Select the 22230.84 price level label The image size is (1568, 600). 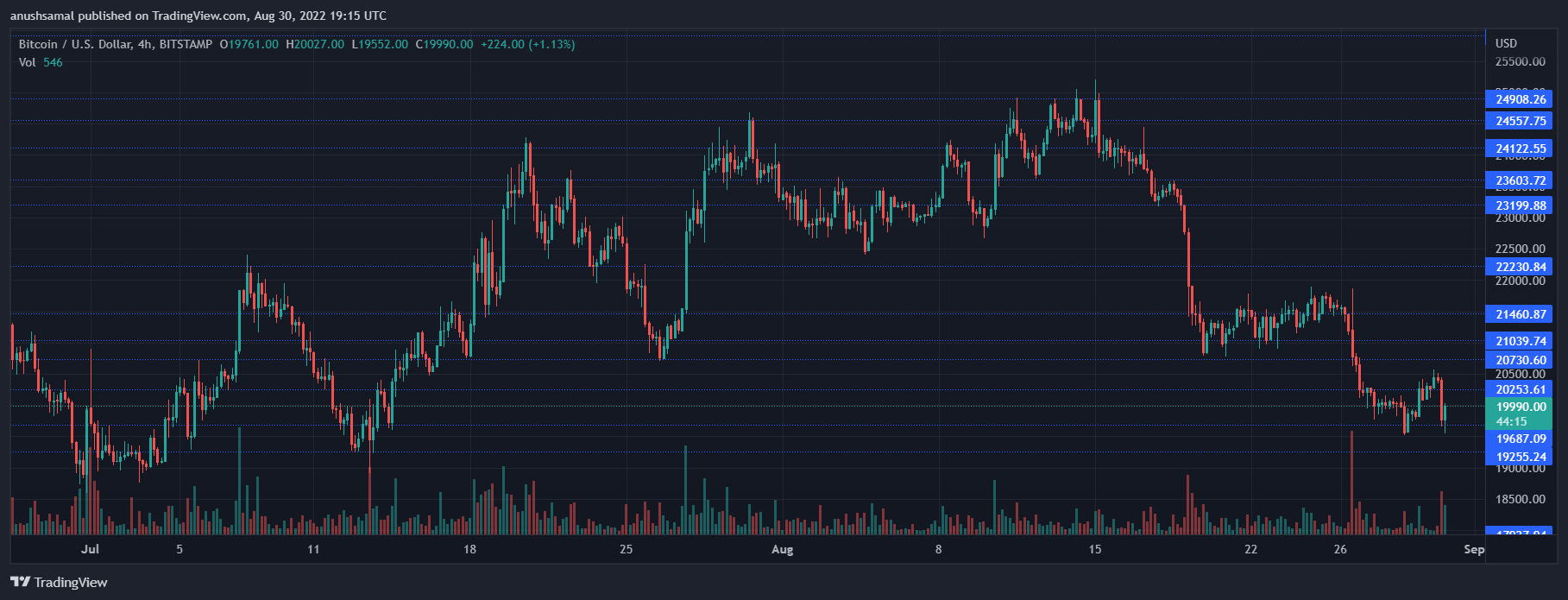(x=1521, y=267)
